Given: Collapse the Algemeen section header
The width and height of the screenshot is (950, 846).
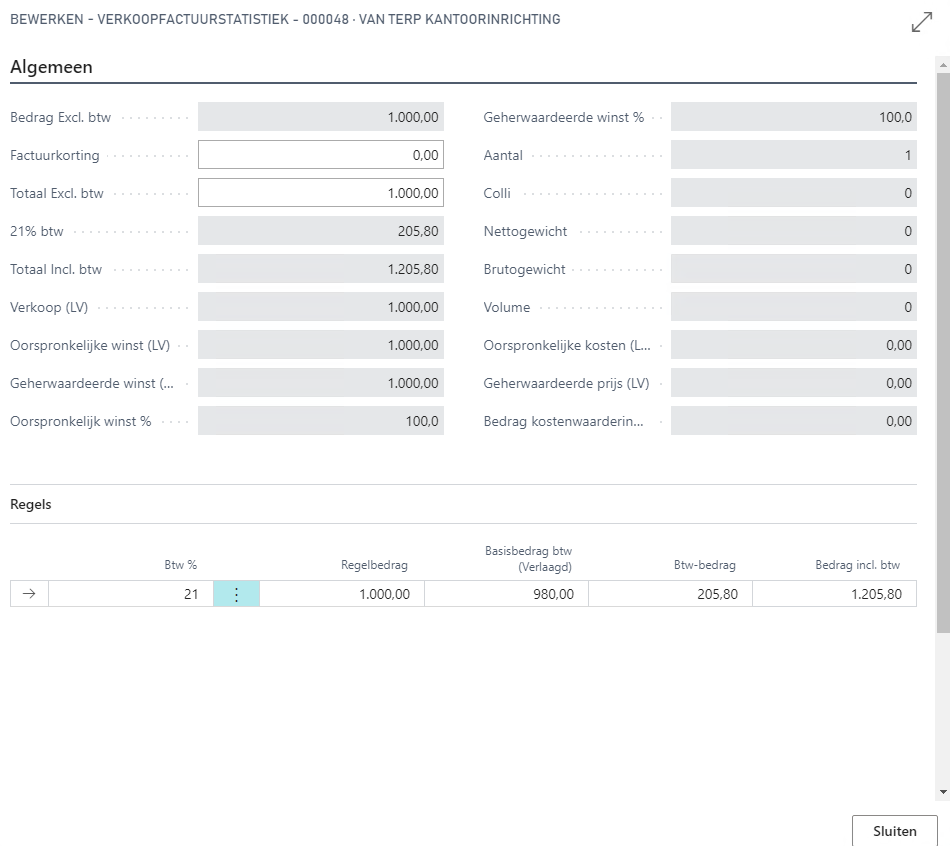Looking at the screenshot, I should tap(51, 67).
